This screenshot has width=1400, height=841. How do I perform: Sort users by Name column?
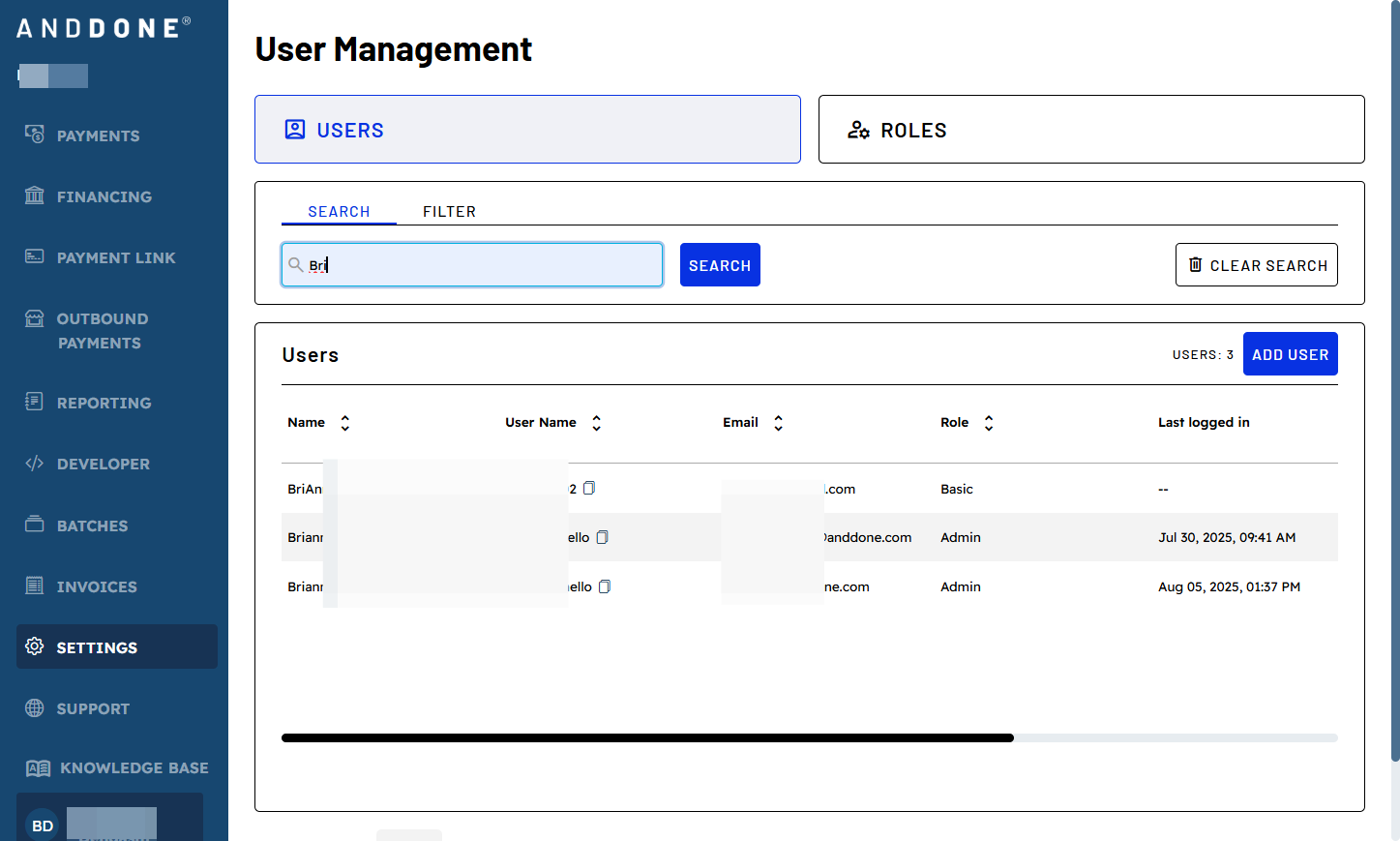pos(345,423)
